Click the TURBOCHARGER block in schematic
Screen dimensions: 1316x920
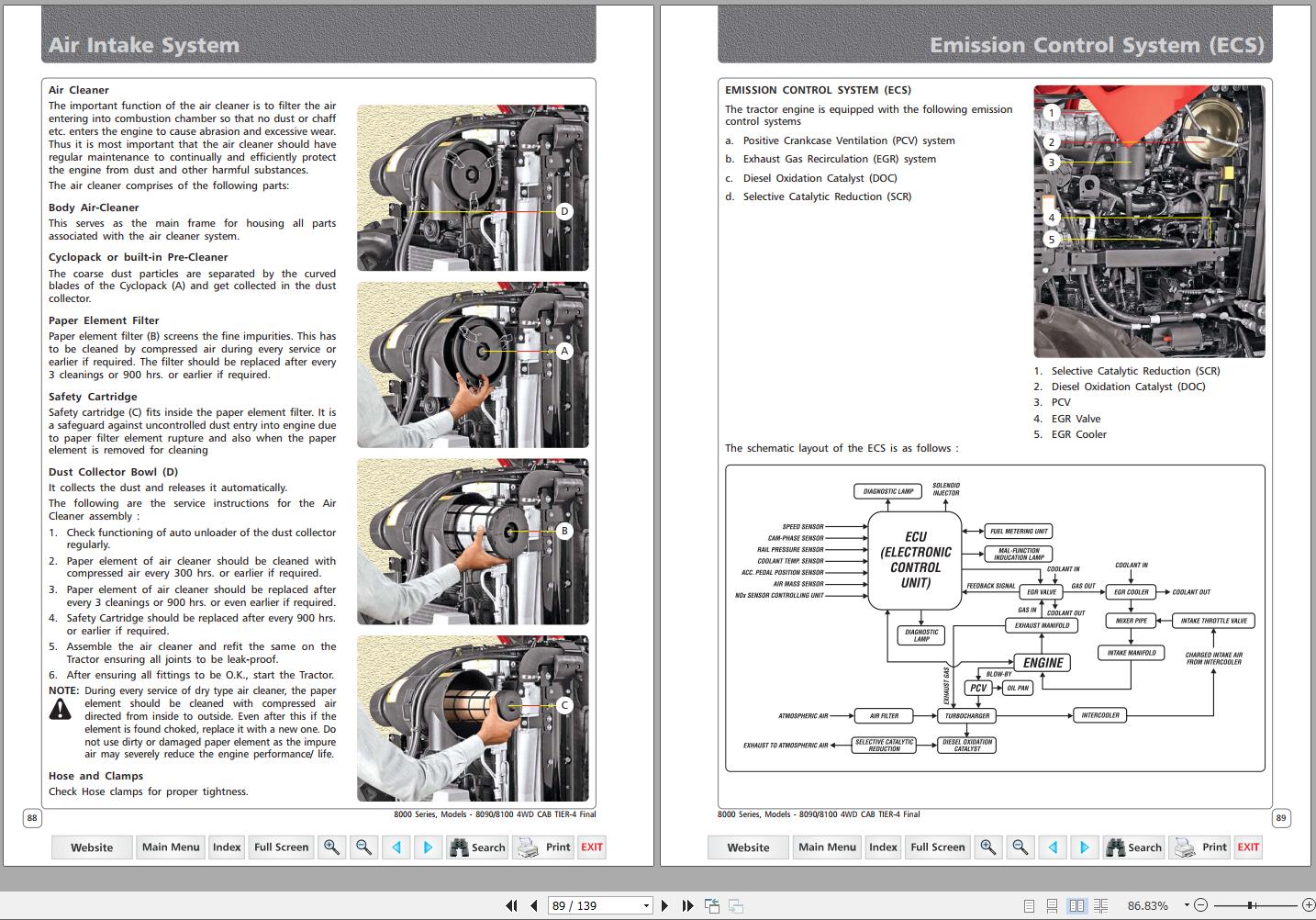(x=967, y=715)
